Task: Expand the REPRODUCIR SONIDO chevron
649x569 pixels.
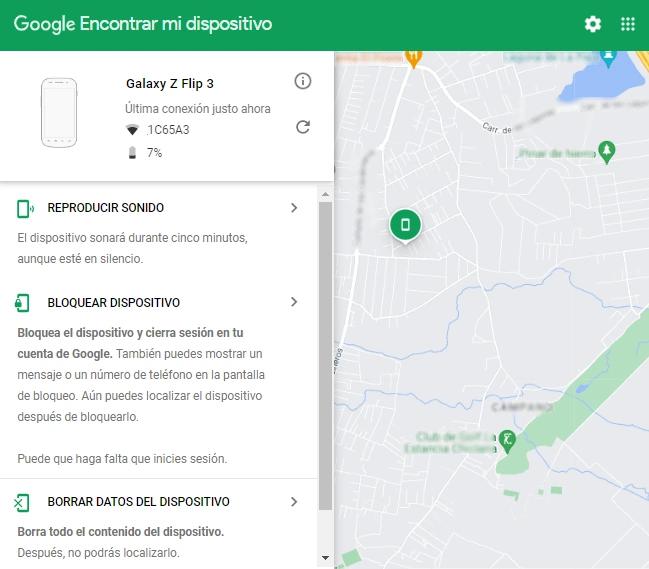Action: (294, 208)
